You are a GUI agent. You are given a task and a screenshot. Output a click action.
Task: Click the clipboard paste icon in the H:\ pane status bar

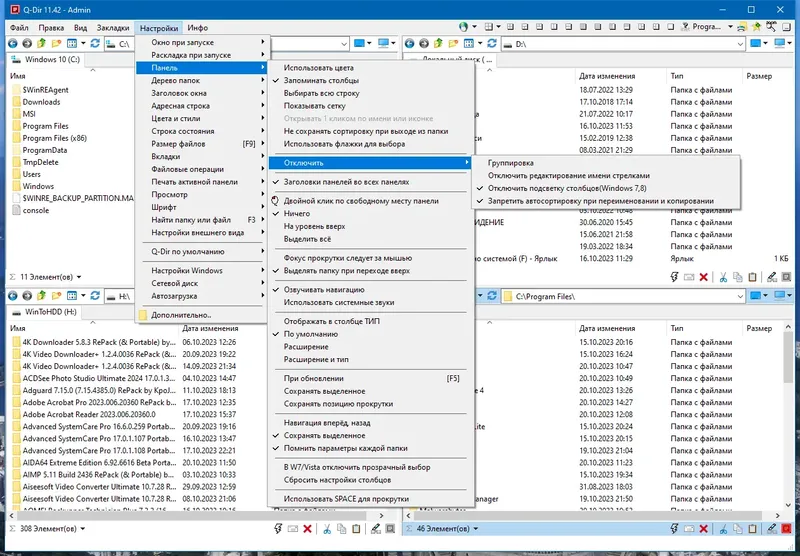[356, 529]
